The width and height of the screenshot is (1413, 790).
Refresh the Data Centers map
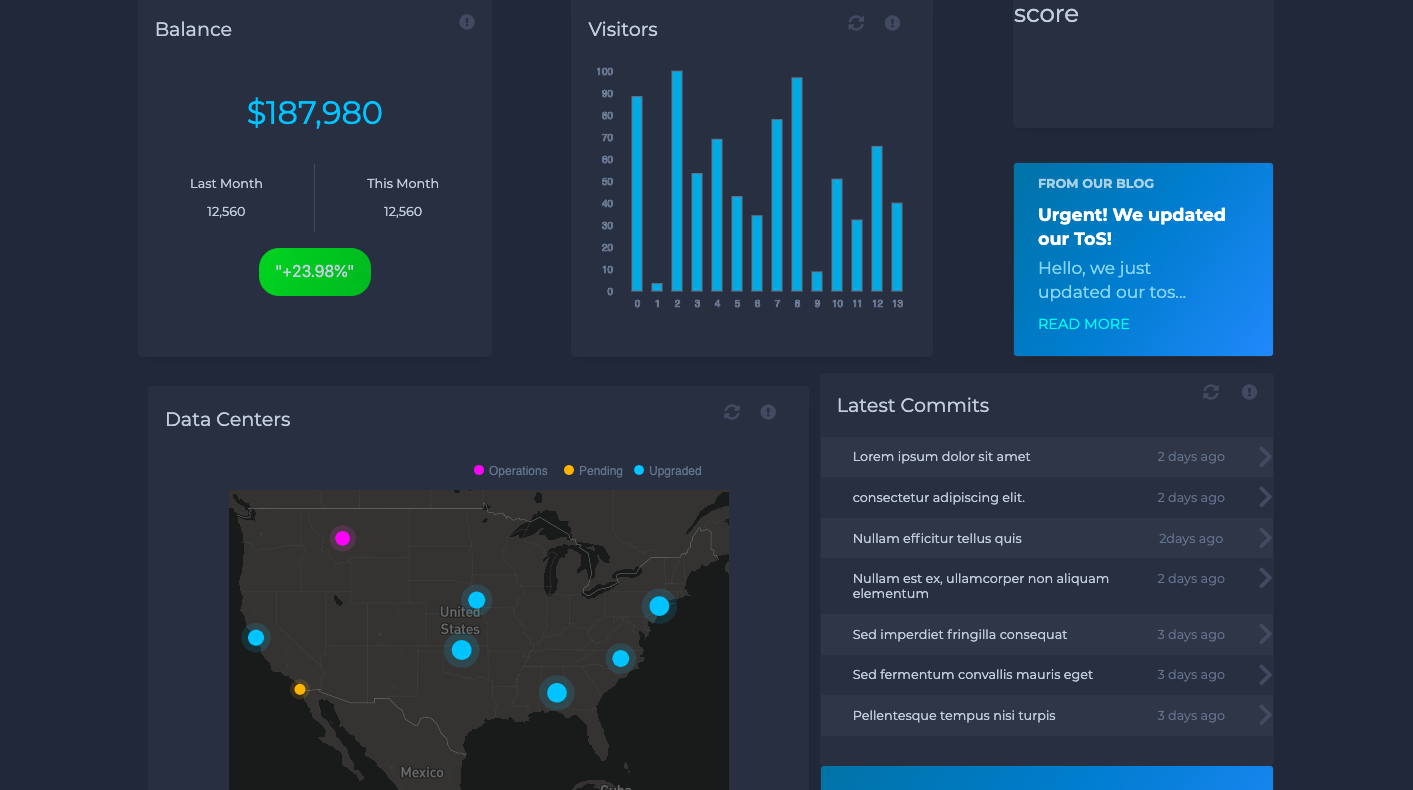coord(731,411)
